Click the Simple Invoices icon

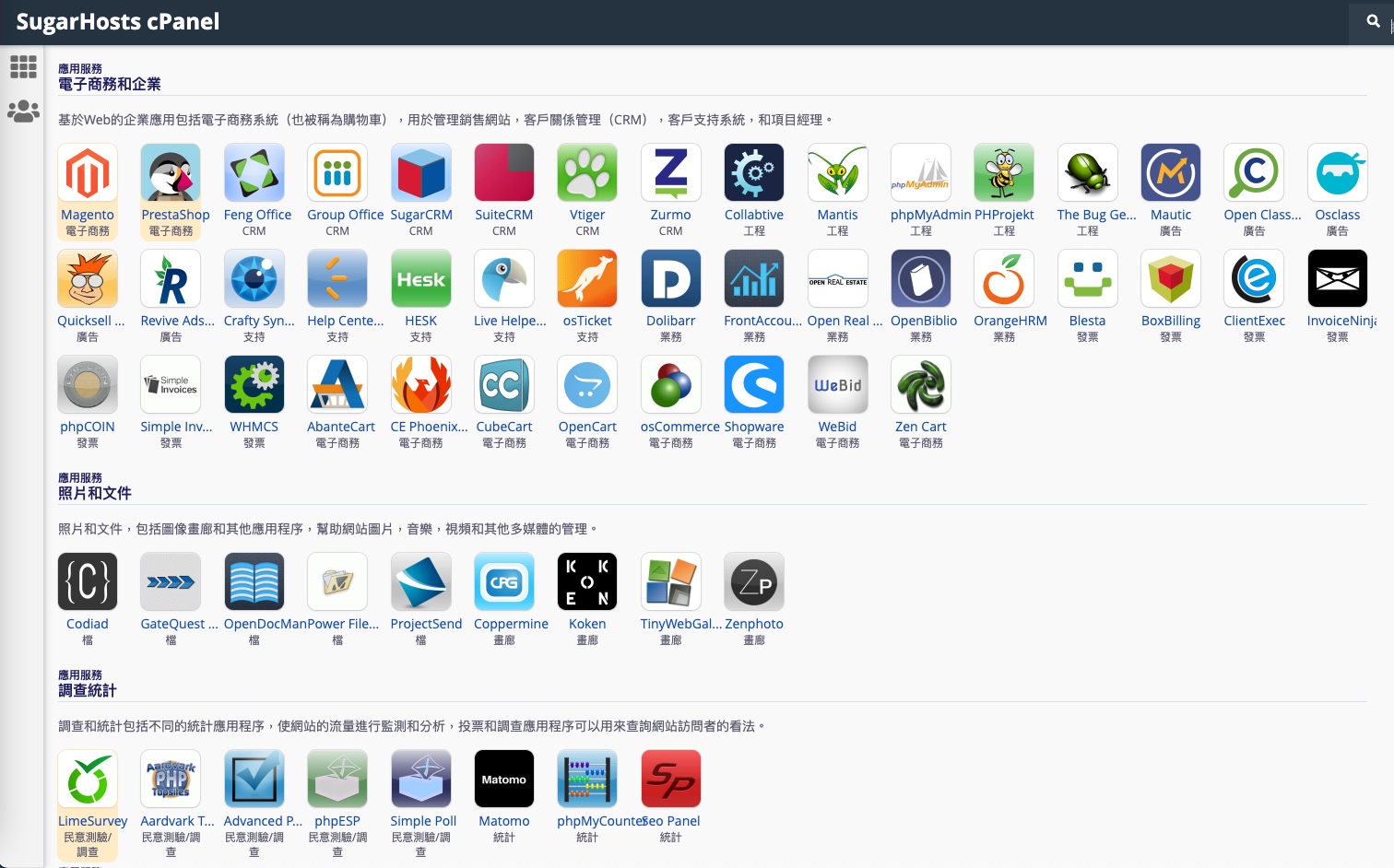point(171,384)
